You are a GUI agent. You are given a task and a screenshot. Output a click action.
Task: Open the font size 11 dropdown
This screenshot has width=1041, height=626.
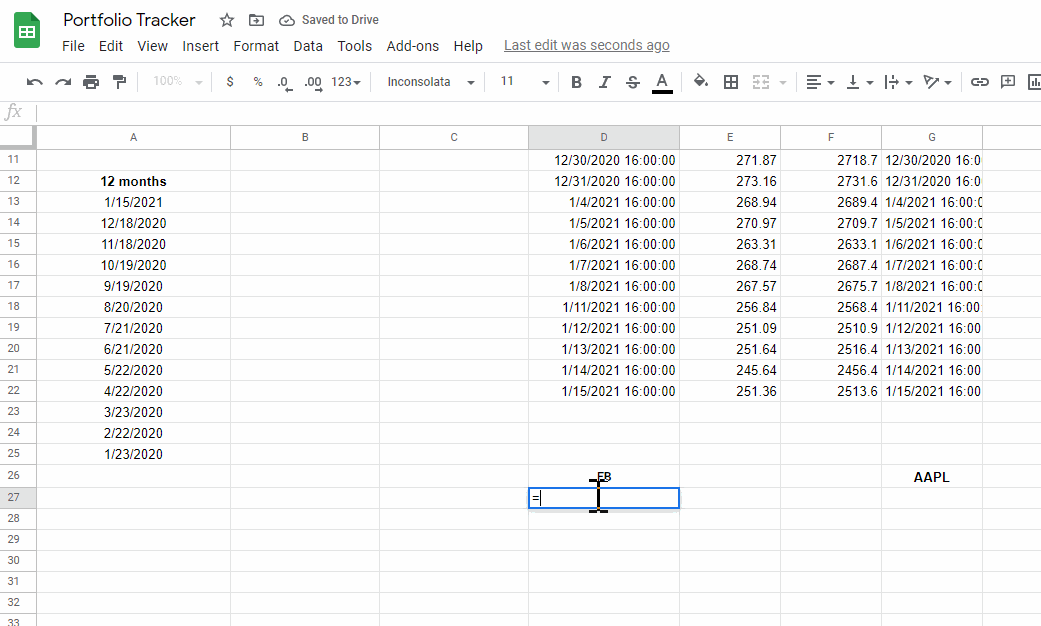click(524, 82)
